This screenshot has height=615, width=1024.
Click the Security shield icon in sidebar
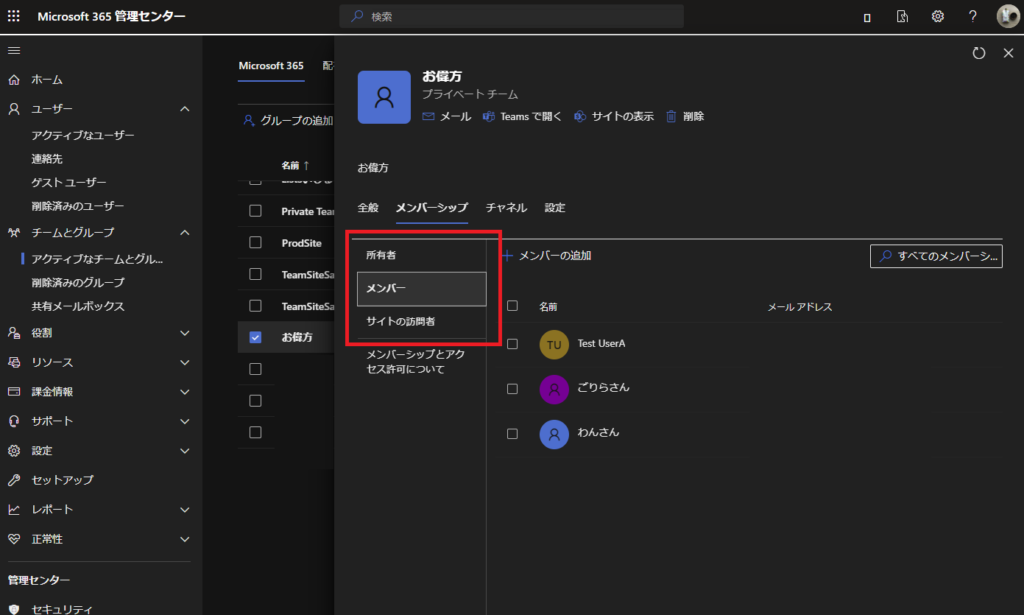pyautogui.click(x=14, y=609)
